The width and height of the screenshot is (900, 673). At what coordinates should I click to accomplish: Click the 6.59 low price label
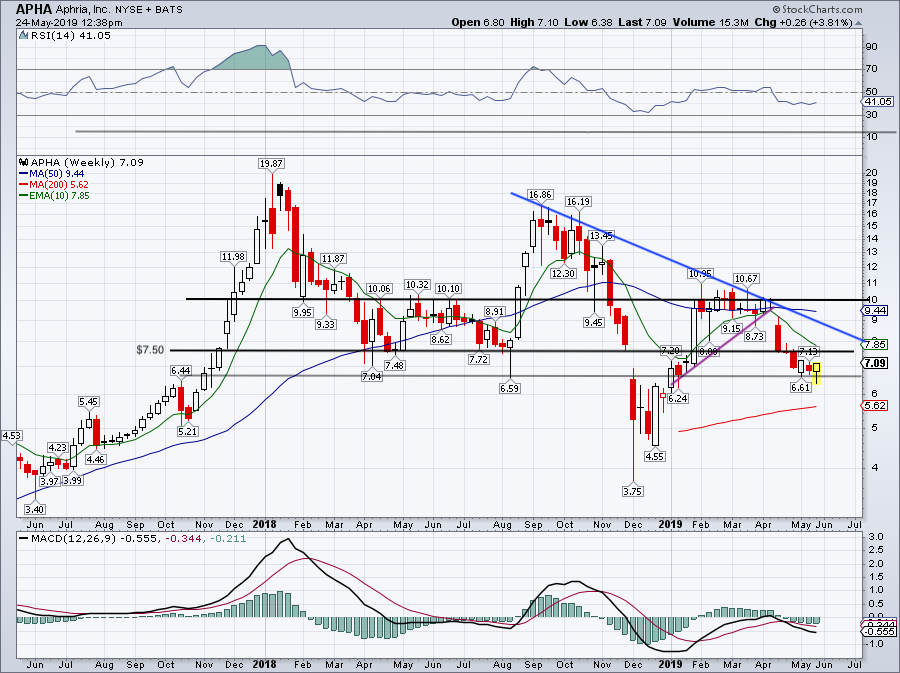pyautogui.click(x=509, y=388)
